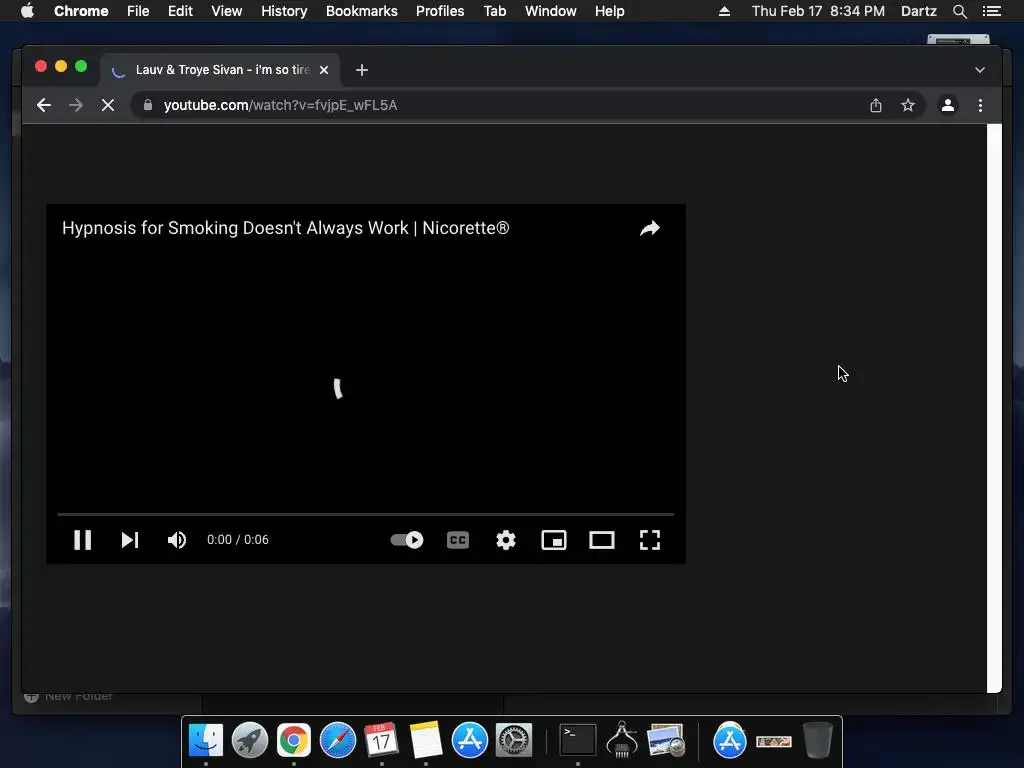Screen dimensions: 1024x768
Task: Enable closed captions (CC)
Action: (x=458, y=540)
